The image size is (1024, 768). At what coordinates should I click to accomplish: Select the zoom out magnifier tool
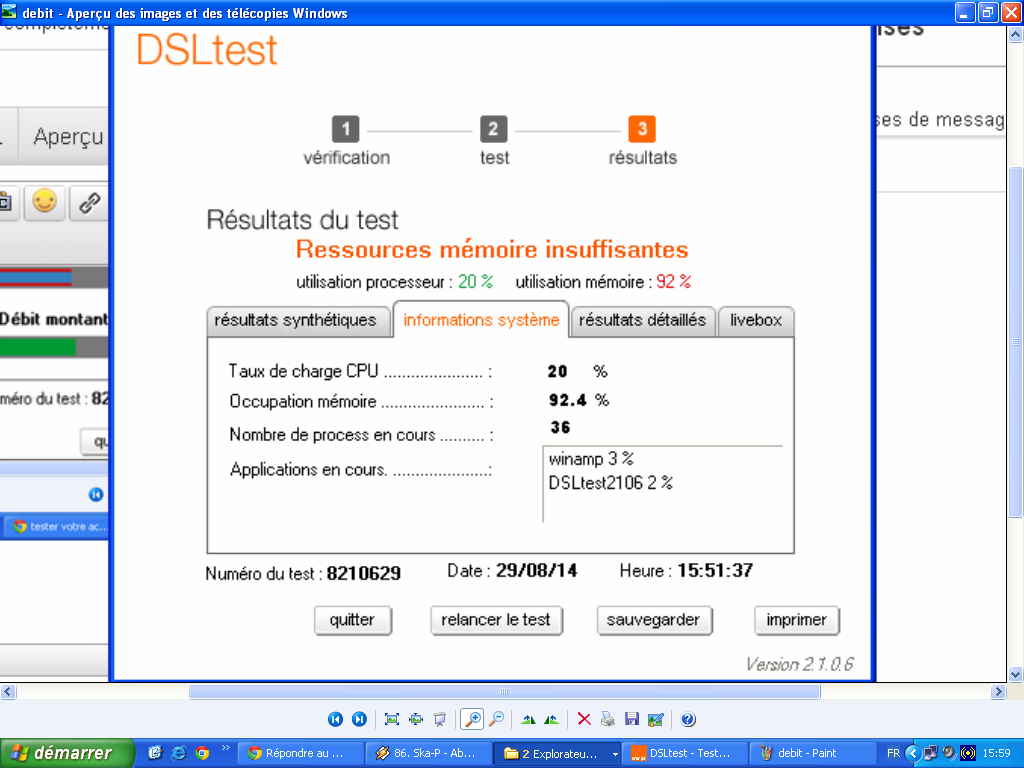pos(495,719)
